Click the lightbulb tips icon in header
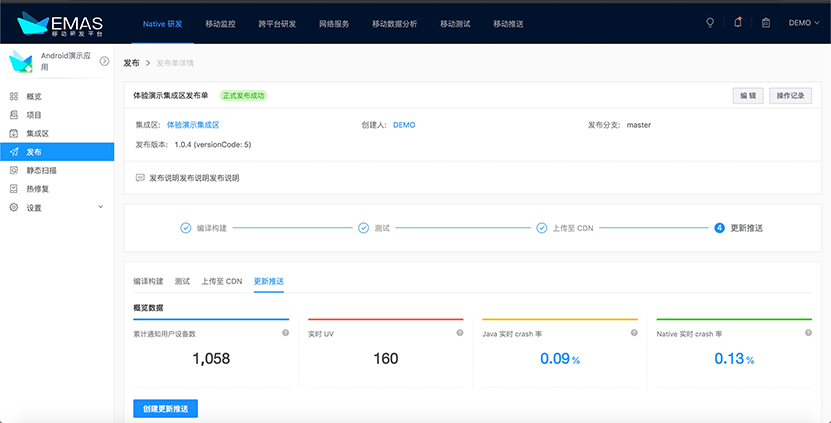Screen dimensions: 831x423 coord(711,22)
